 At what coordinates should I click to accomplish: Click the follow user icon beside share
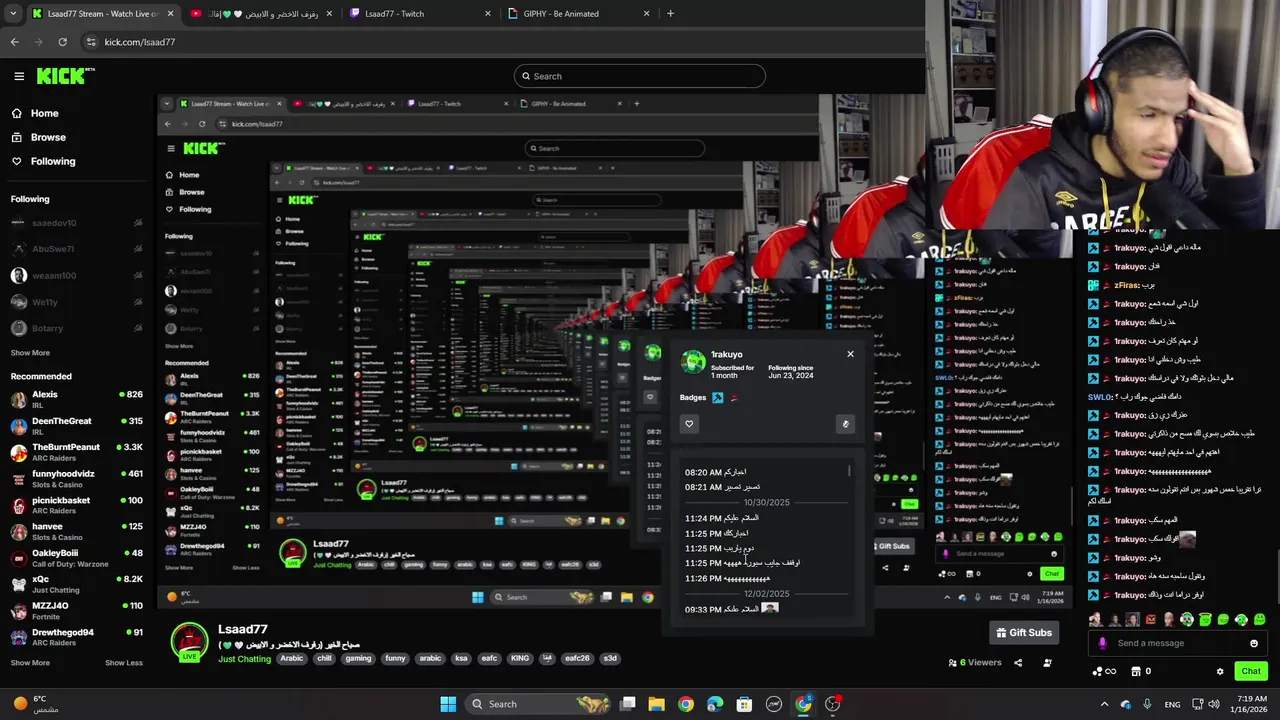(1047, 662)
